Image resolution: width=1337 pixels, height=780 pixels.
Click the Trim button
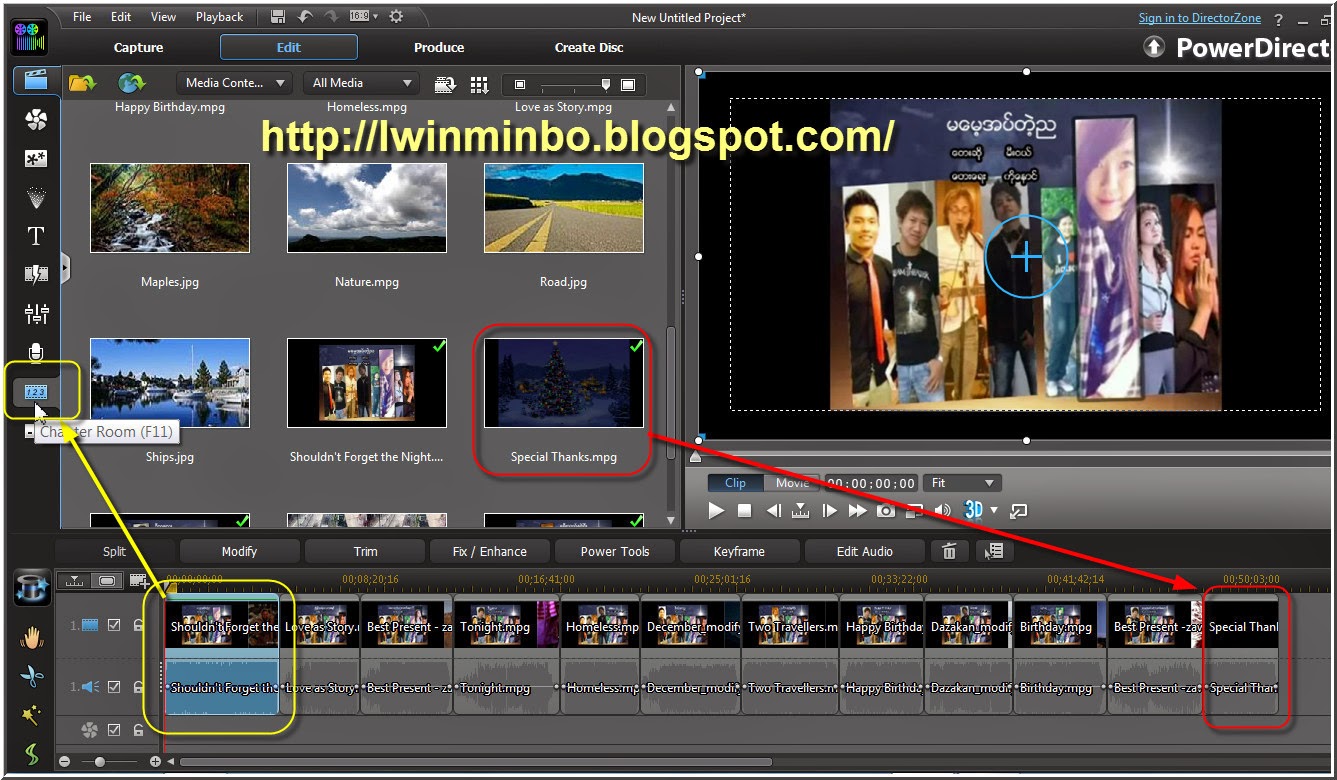click(365, 551)
